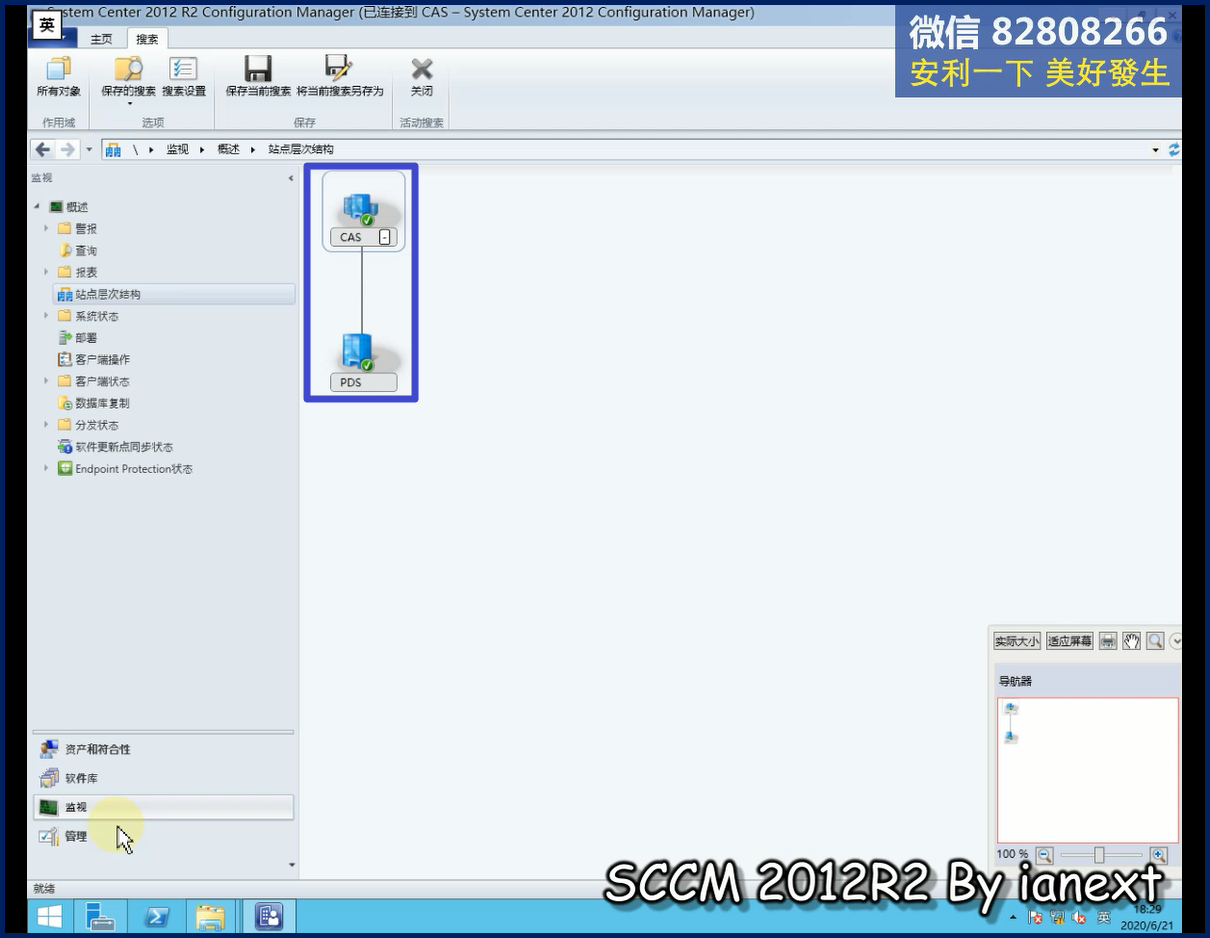Open the 管理 workspace
This screenshot has height=938, width=1210.
(x=163, y=836)
